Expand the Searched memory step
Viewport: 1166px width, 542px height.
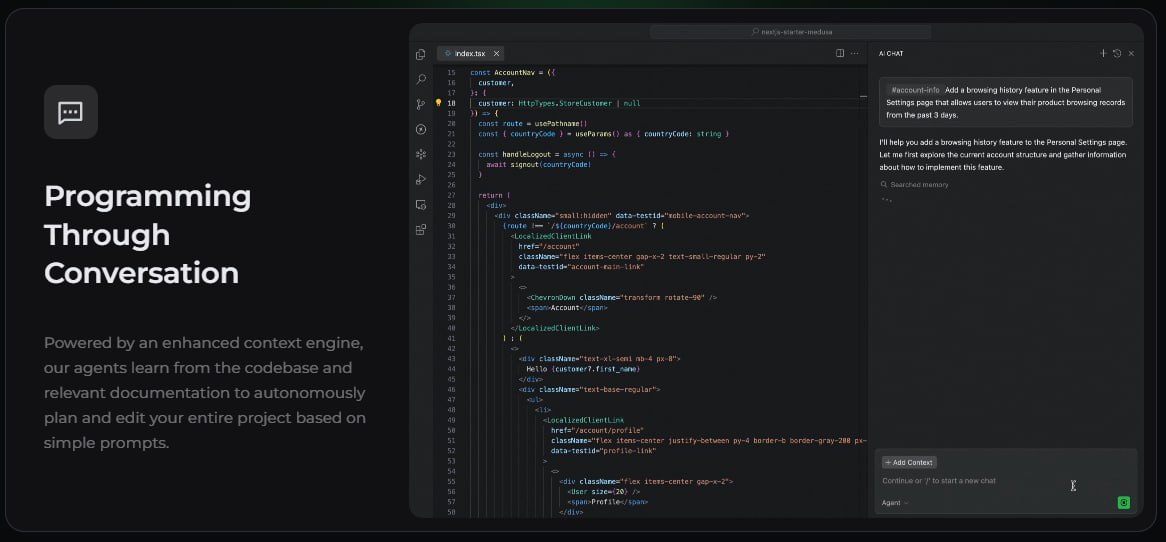tap(915, 184)
